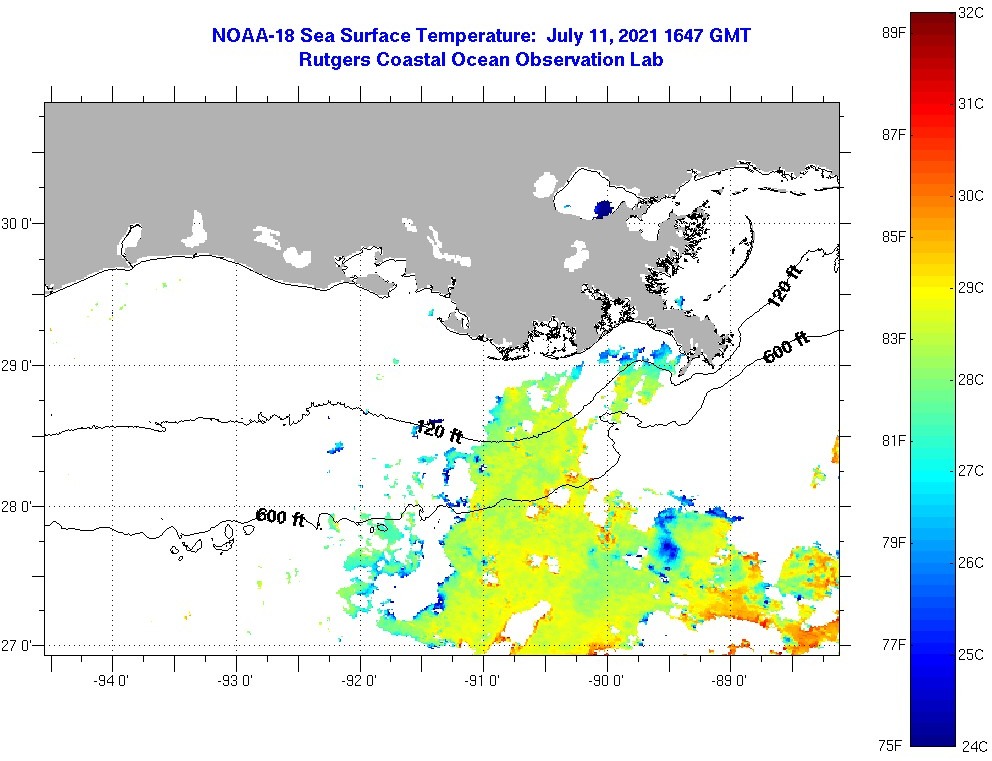Image resolution: width=992 pixels, height=761 pixels.
Task: Click the 120 ft contour label near -91
Action: click(440, 430)
